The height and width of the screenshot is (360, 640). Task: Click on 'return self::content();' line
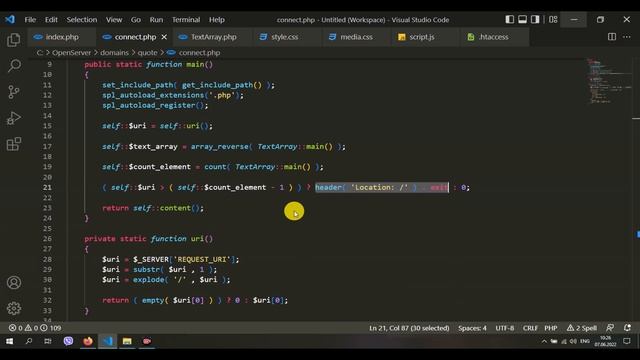tap(153, 208)
